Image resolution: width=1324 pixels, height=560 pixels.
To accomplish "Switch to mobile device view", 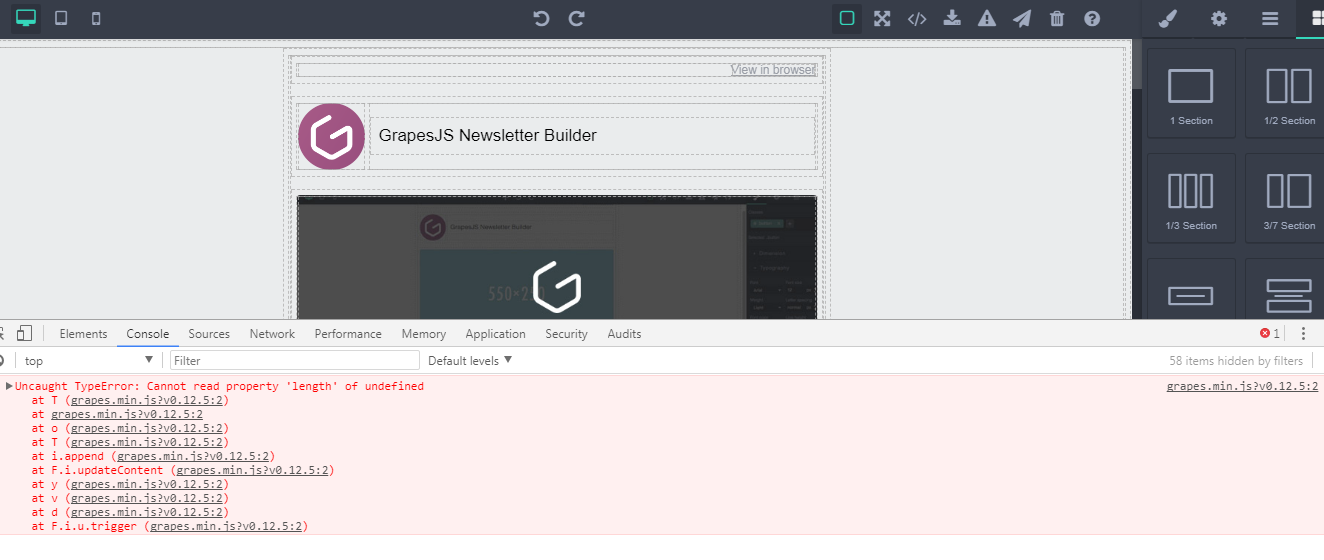I will tap(96, 18).
